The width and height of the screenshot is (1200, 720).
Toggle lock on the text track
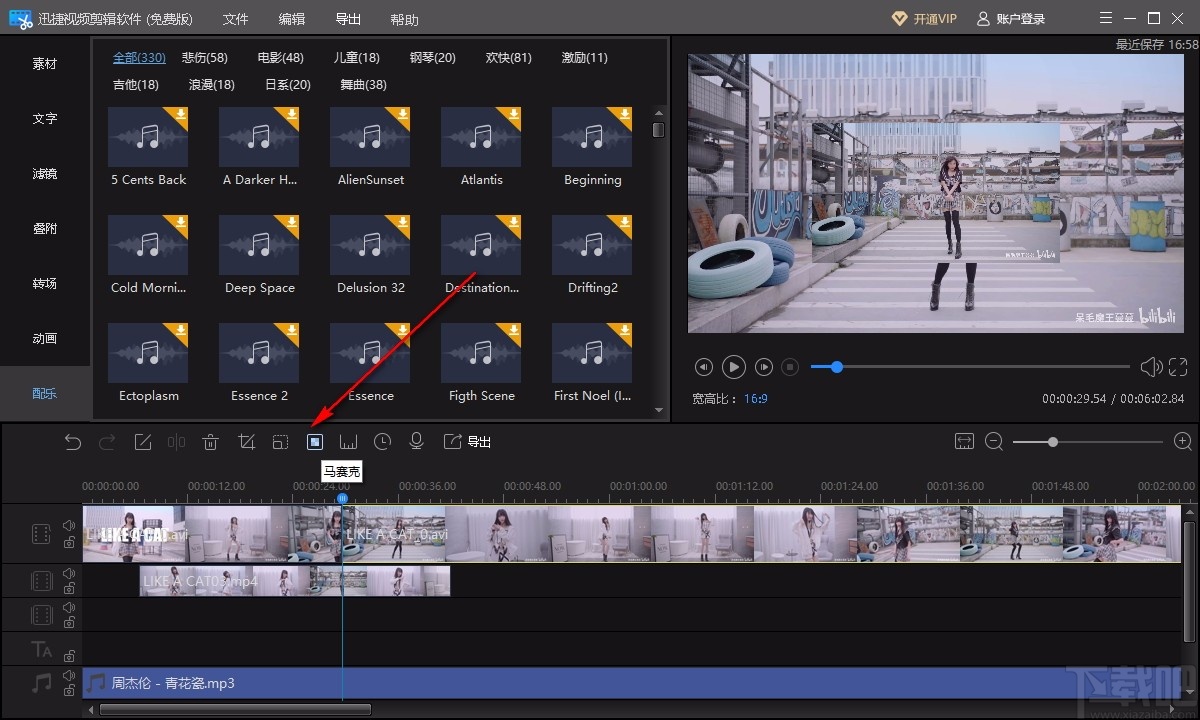coord(69,656)
